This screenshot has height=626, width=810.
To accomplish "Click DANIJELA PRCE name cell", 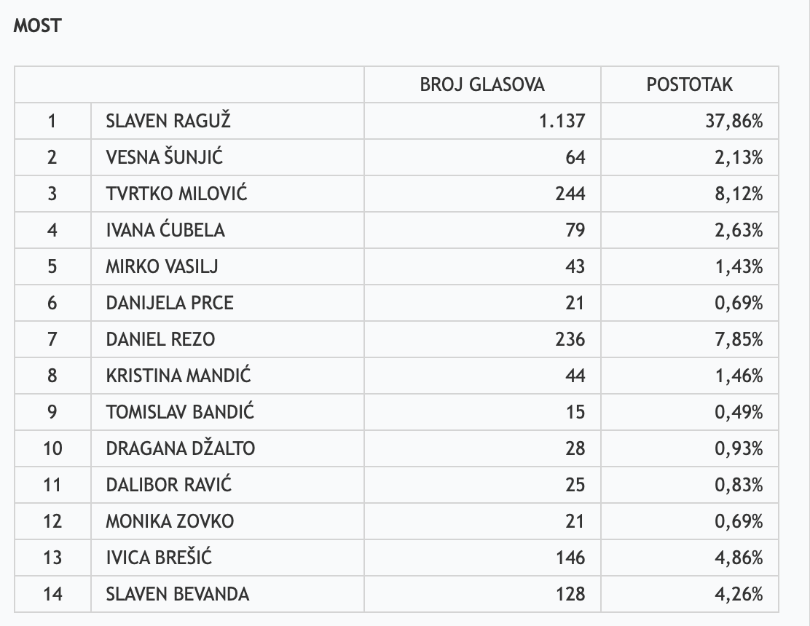I will click(x=170, y=303).
